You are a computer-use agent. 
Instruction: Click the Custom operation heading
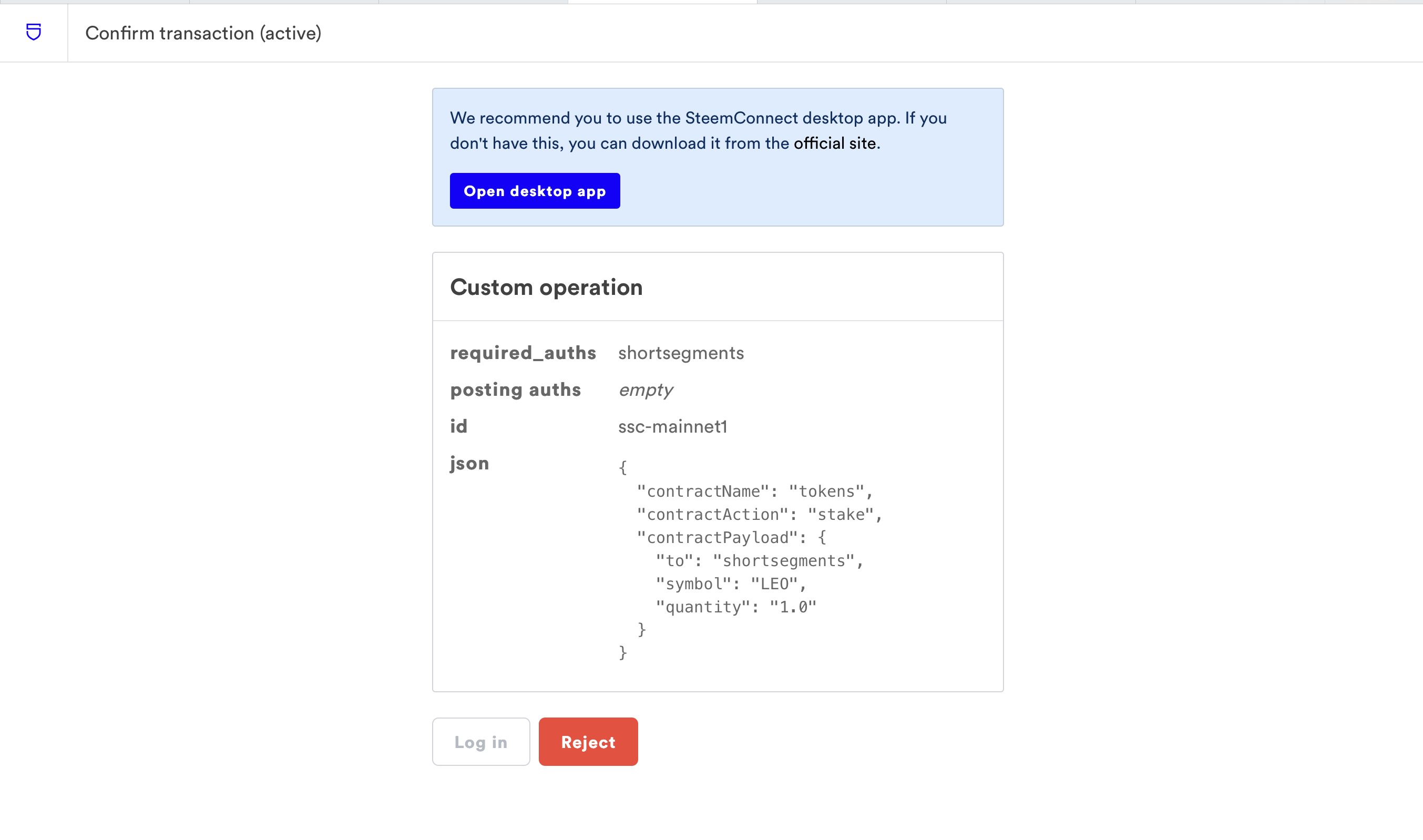coord(546,287)
